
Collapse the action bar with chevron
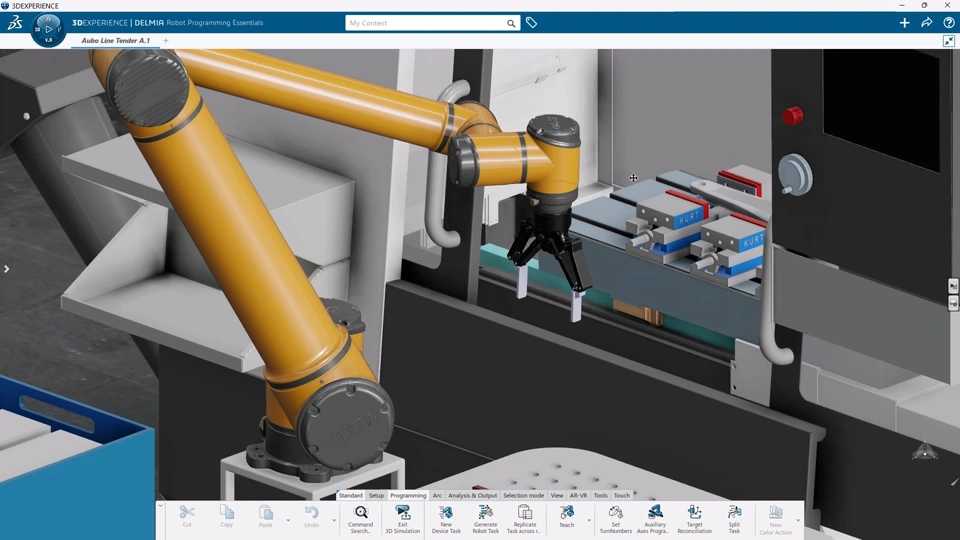point(160,506)
